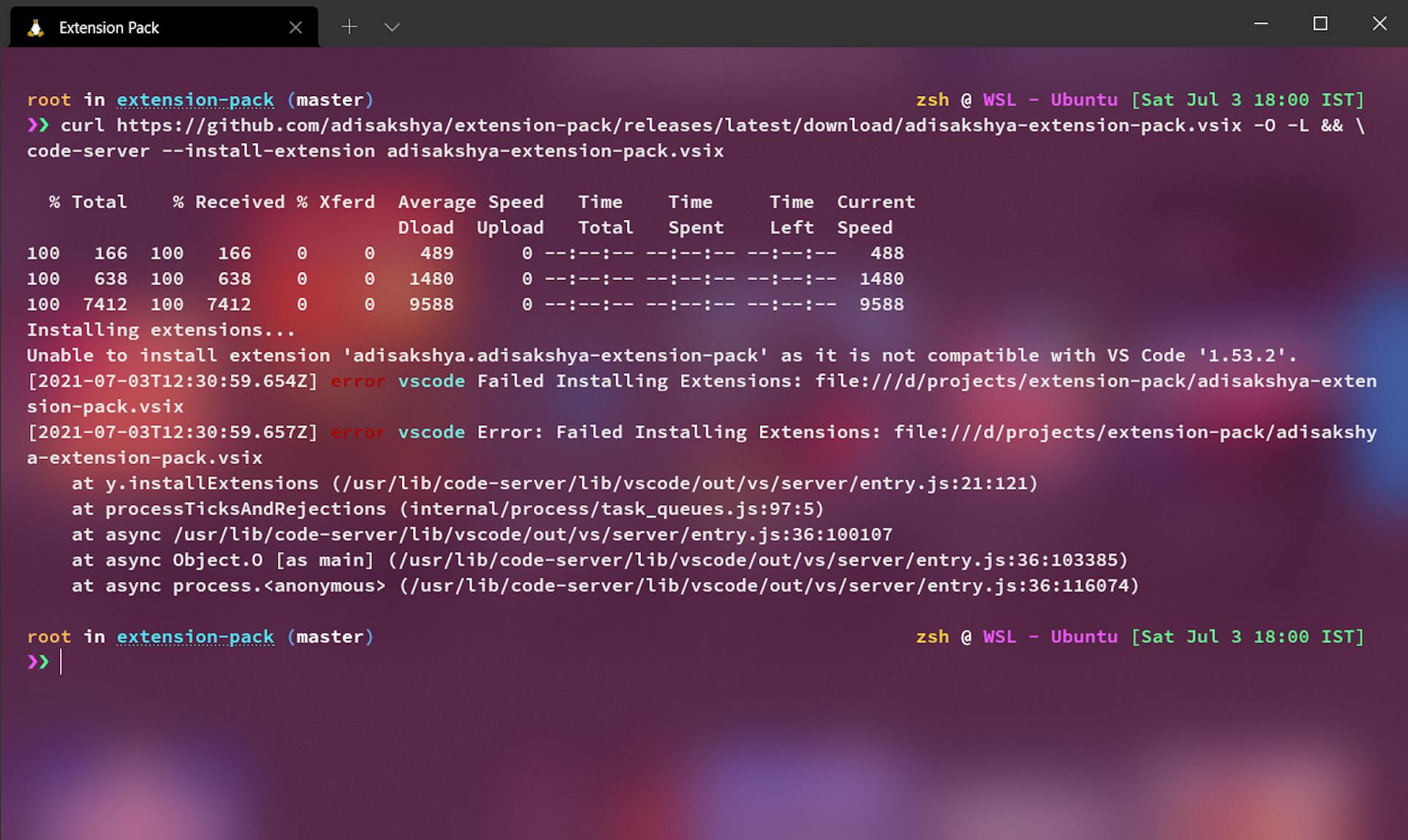
Task: Click the master branch label in the prompt
Action: pos(331,100)
